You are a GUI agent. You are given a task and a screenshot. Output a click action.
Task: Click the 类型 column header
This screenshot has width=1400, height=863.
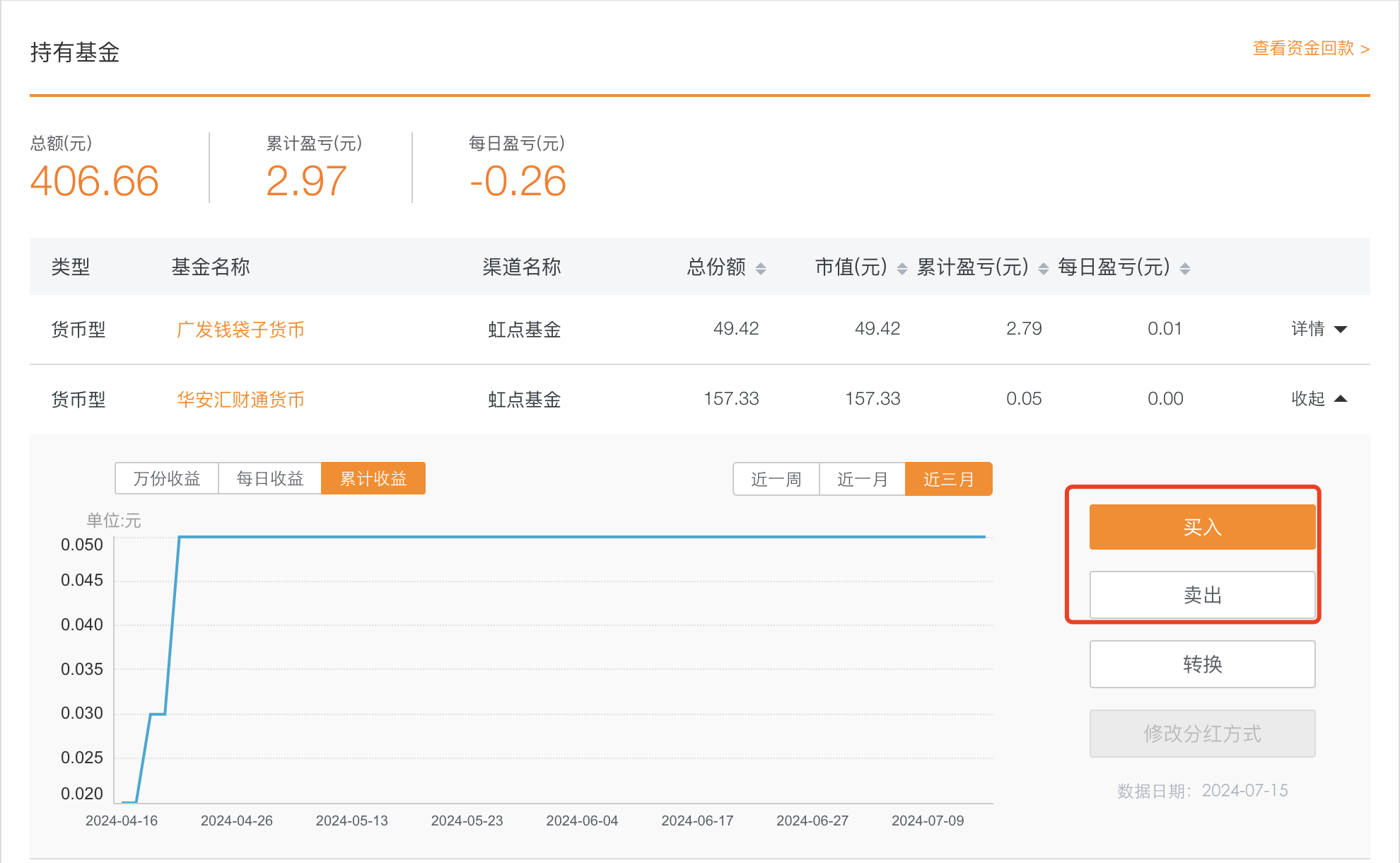[x=71, y=267]
